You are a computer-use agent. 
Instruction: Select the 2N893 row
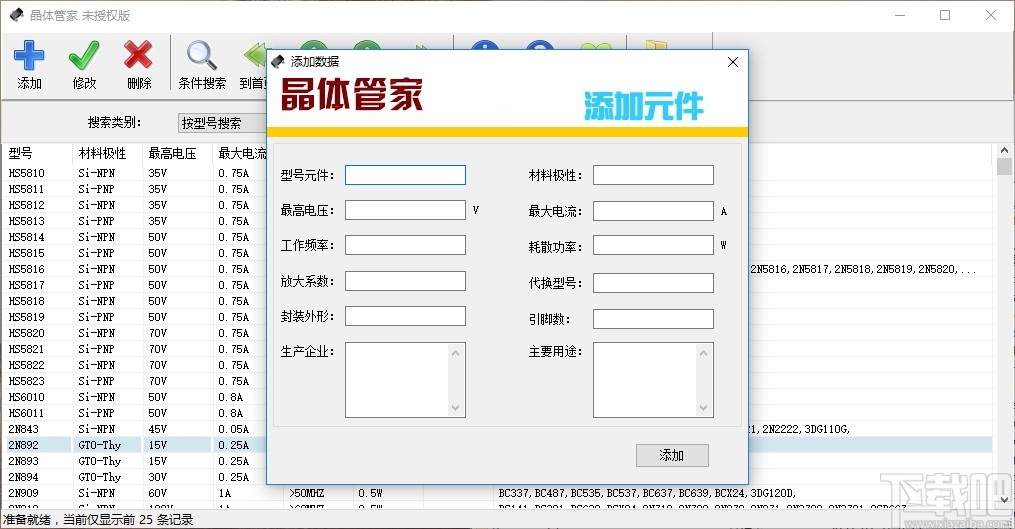click(x=134, y=461)
